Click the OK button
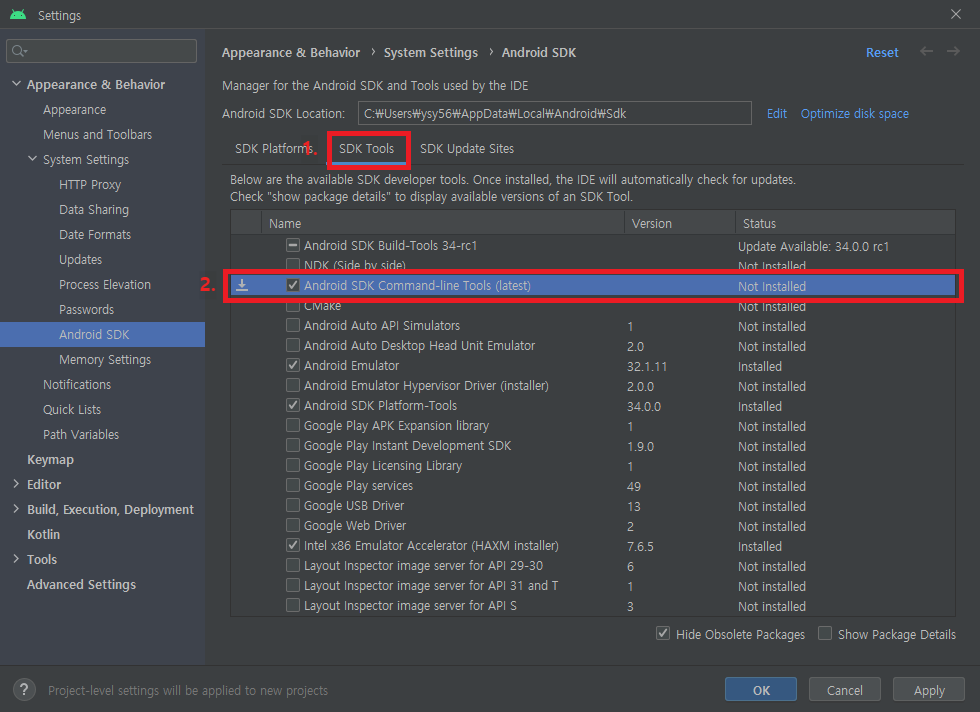 (761, 690)
